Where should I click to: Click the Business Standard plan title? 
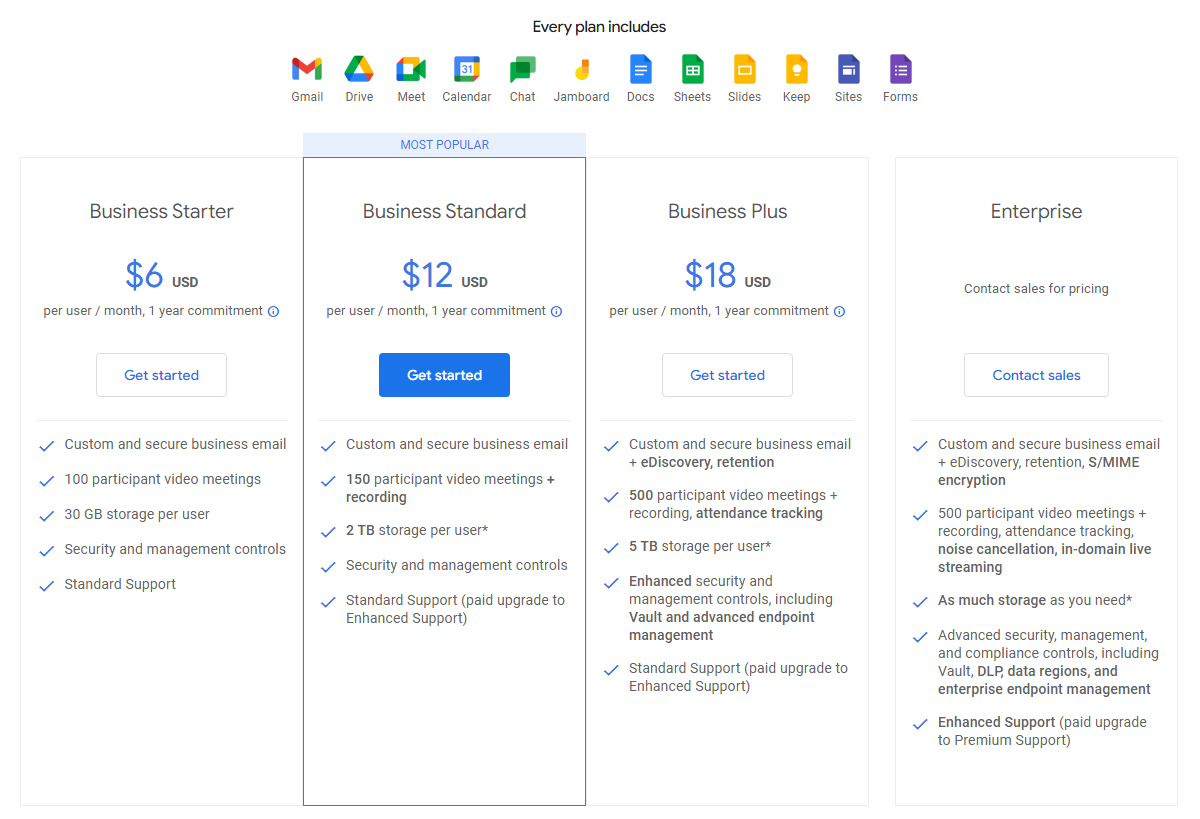click(444, 211)
